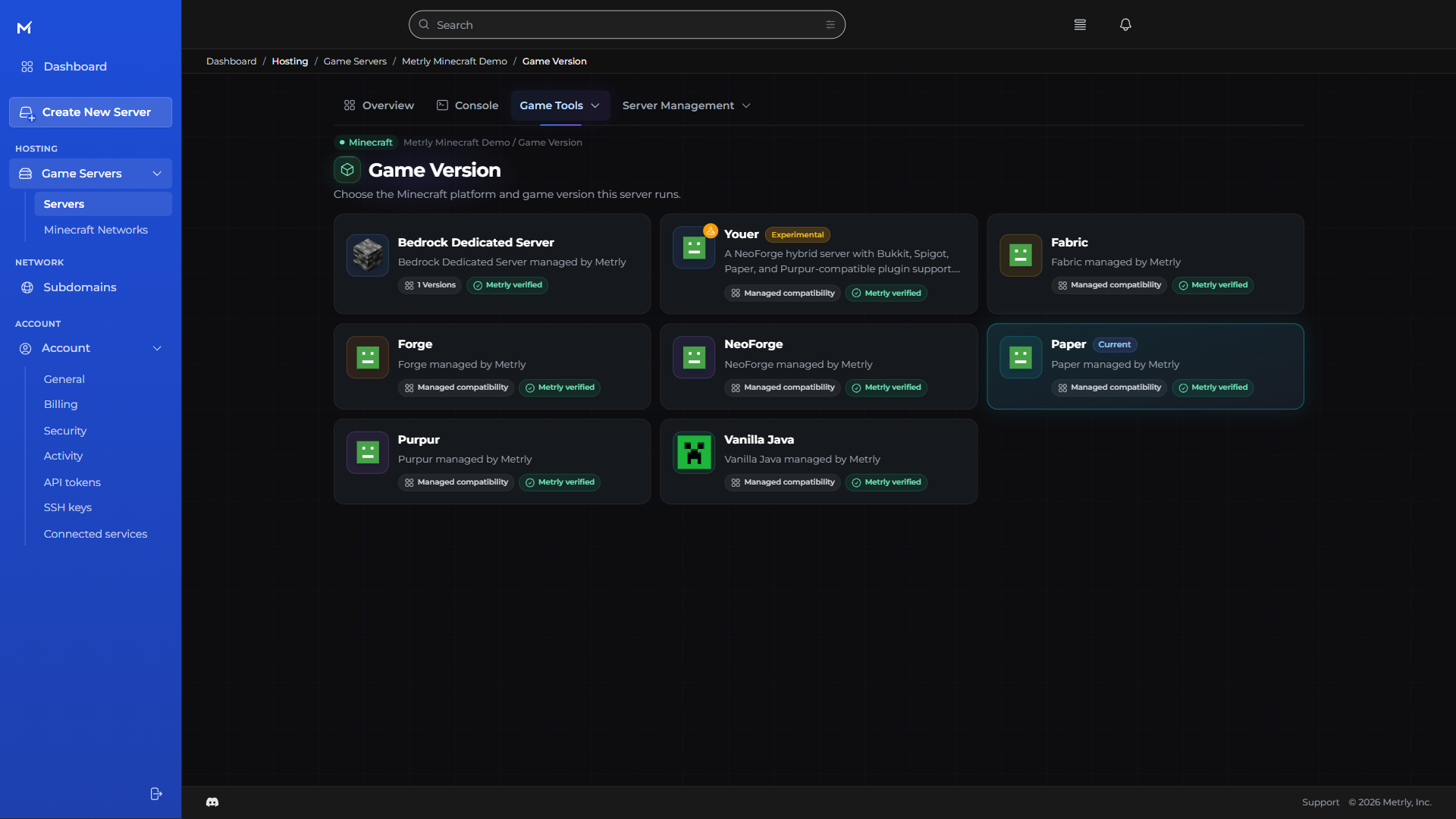This screenshot has height=819, width=1456.
Task: Click the search filter options icon
Action: [830, 24]
